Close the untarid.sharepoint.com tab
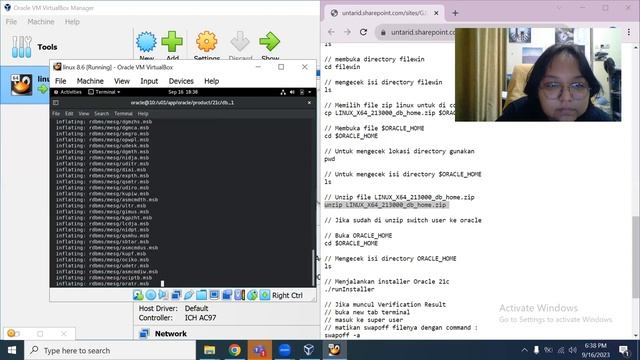Image resolution: width=640 pixels, height=360 pixels. pyautogui.click(x=436, y=13)
